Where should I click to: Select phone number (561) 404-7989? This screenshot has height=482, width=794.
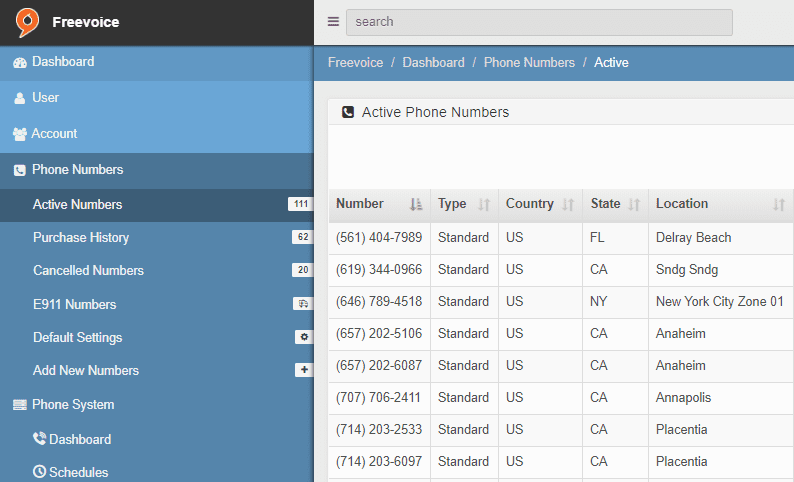[x=379, y=237]
